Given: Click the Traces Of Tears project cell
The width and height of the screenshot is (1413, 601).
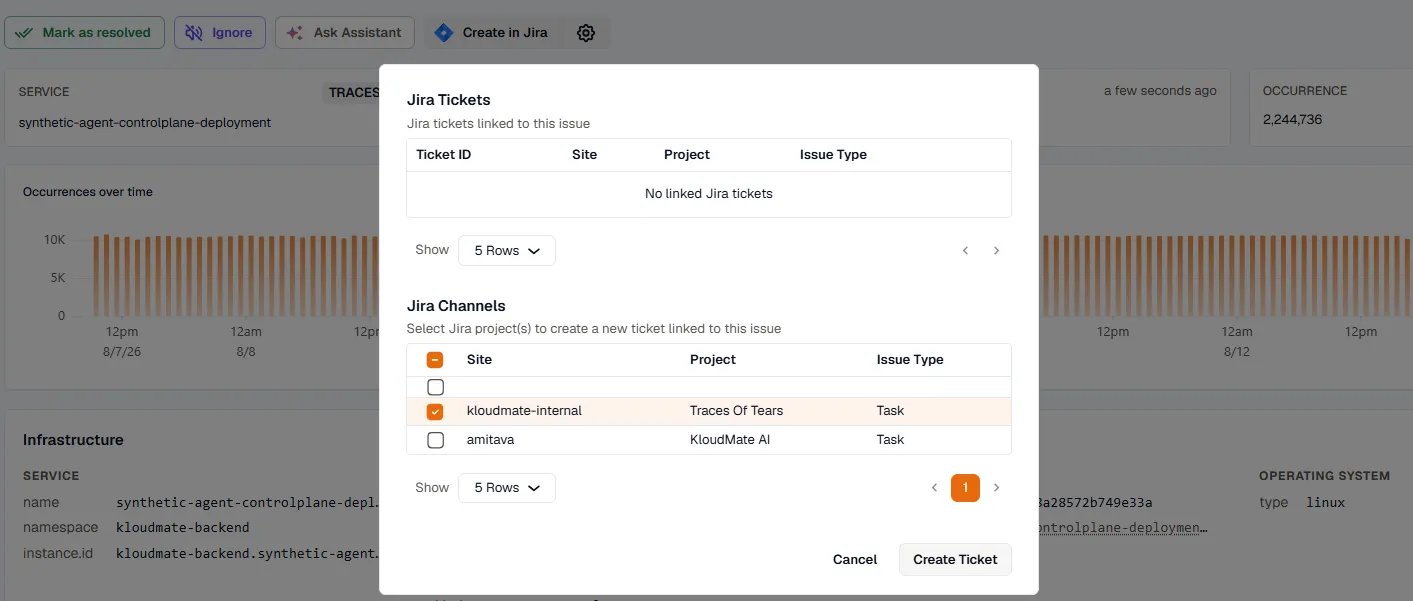Looking at the screenshot, I should click(x=736, y=411).
